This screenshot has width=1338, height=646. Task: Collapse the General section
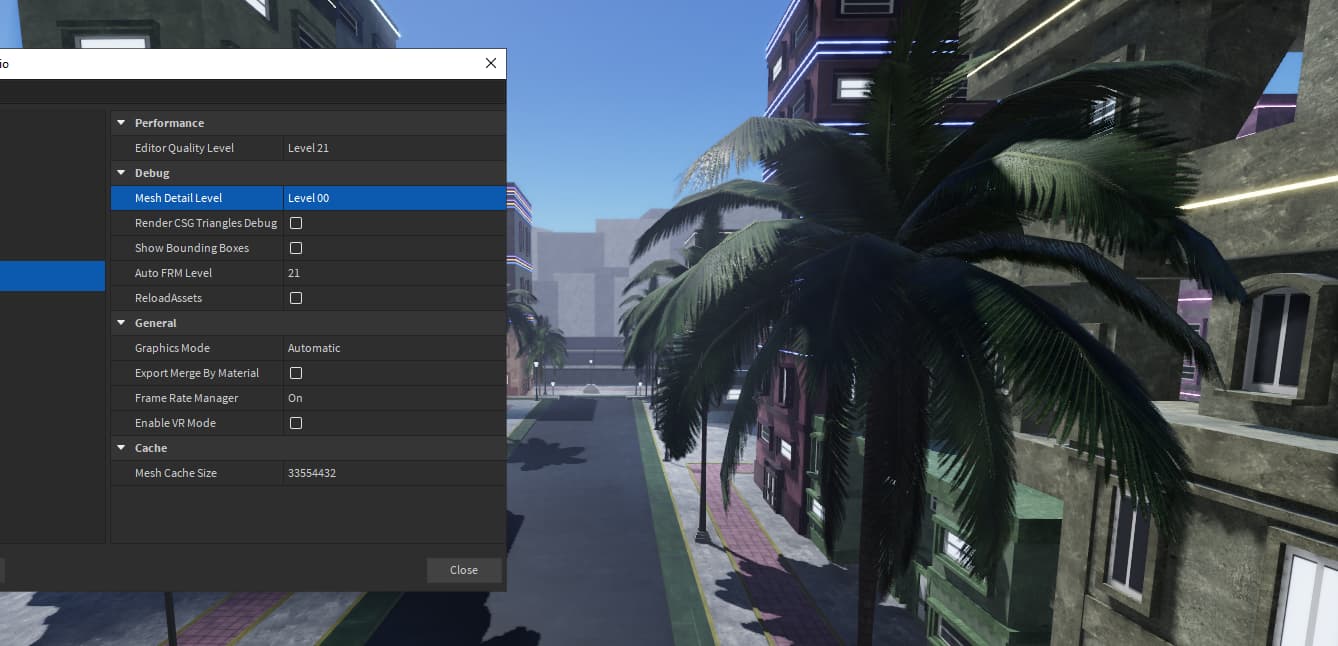point(121,322)
